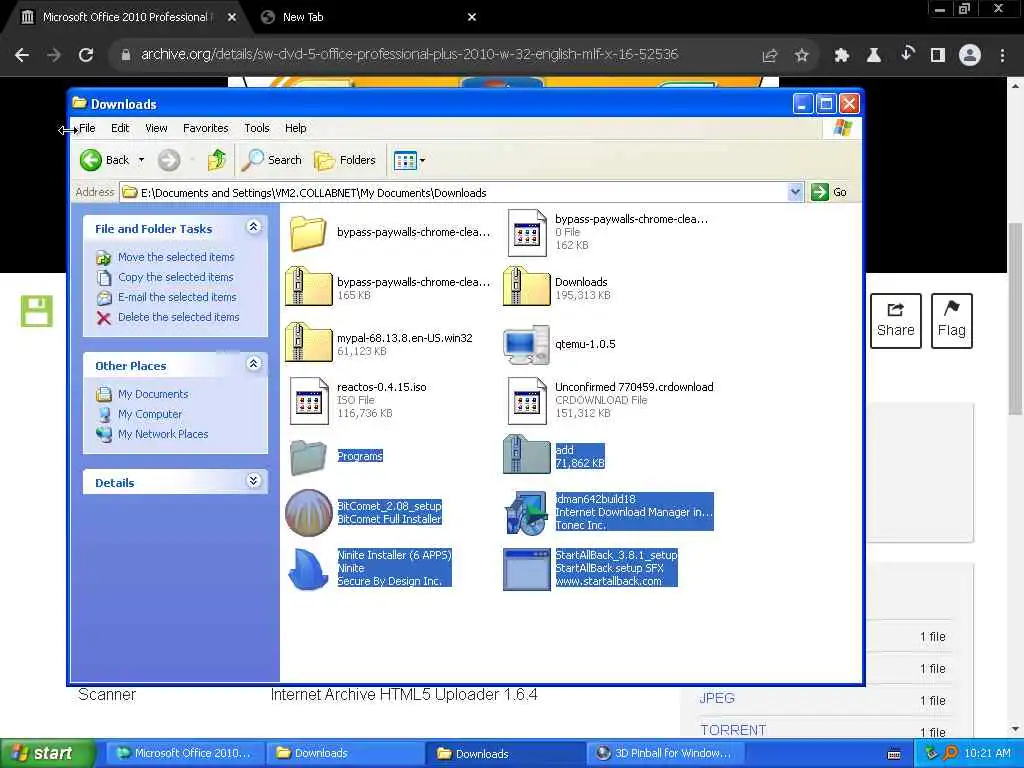Click the green Back arrow in Explorer
1024x768 pixels.
click(x=91, y=160)
